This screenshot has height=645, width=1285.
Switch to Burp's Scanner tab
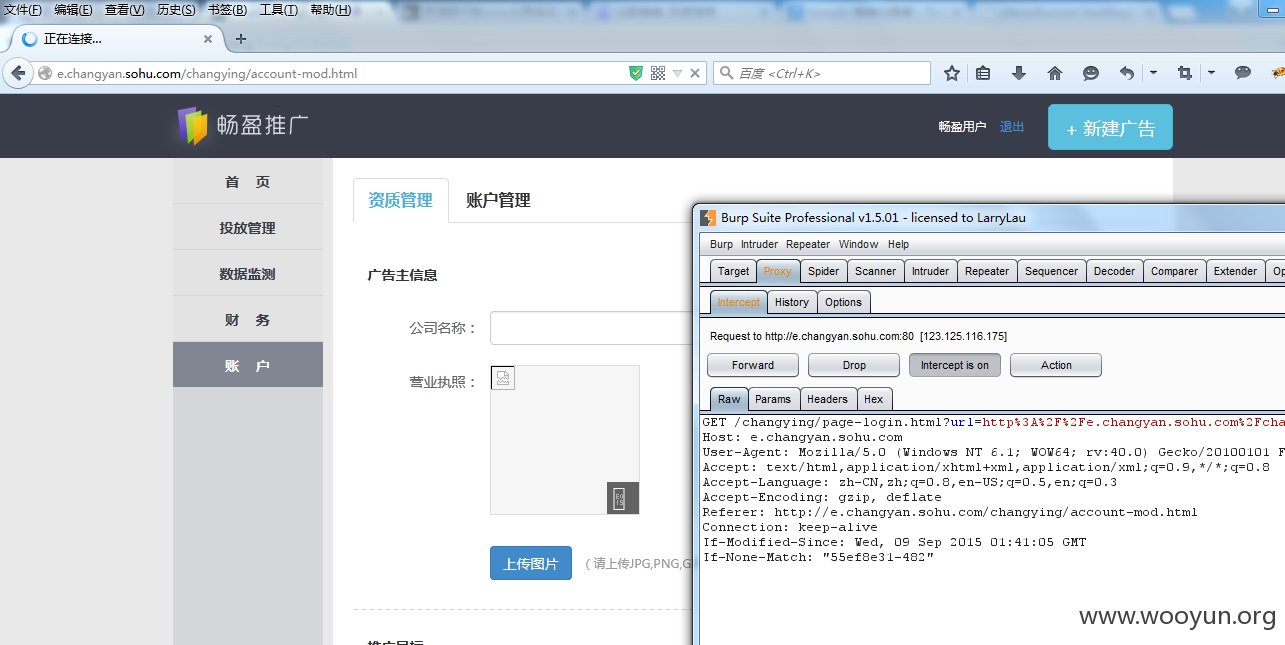click(876, 271)
